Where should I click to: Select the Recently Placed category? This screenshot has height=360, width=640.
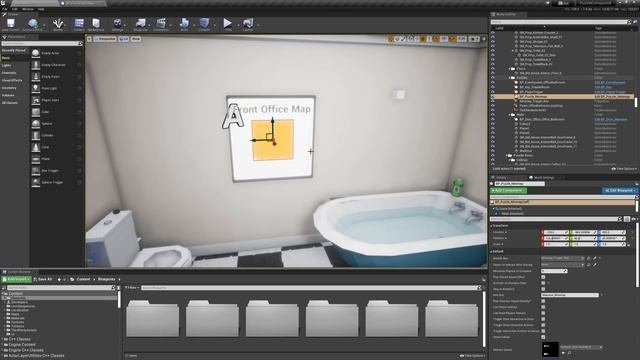tap(13, 51)
